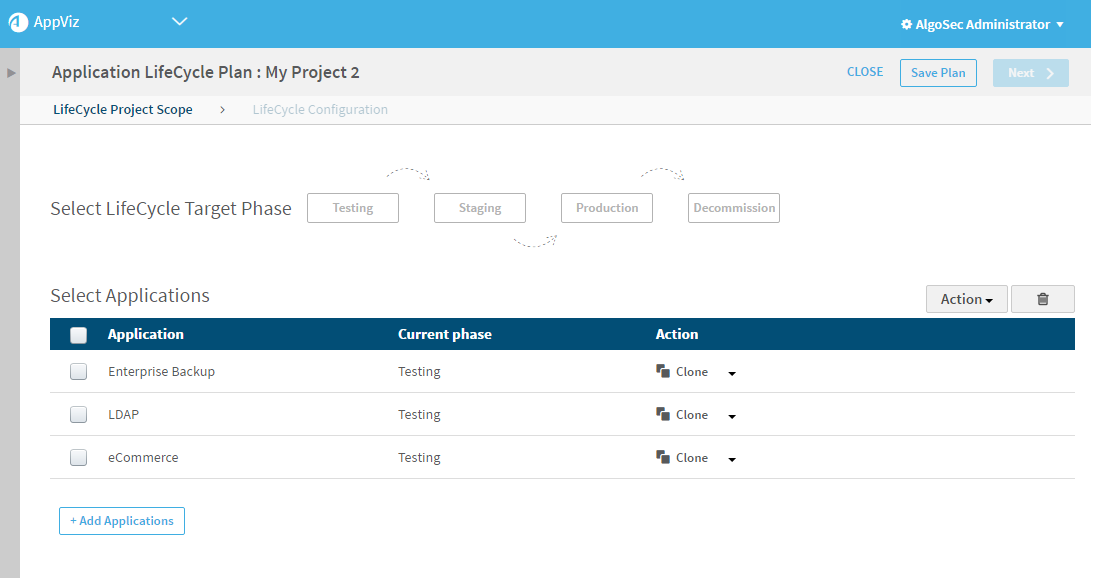The height and width of the screenshot is (578, 1093).
Task: Click the Add Applications button
Action: click(x=122, y=521)
